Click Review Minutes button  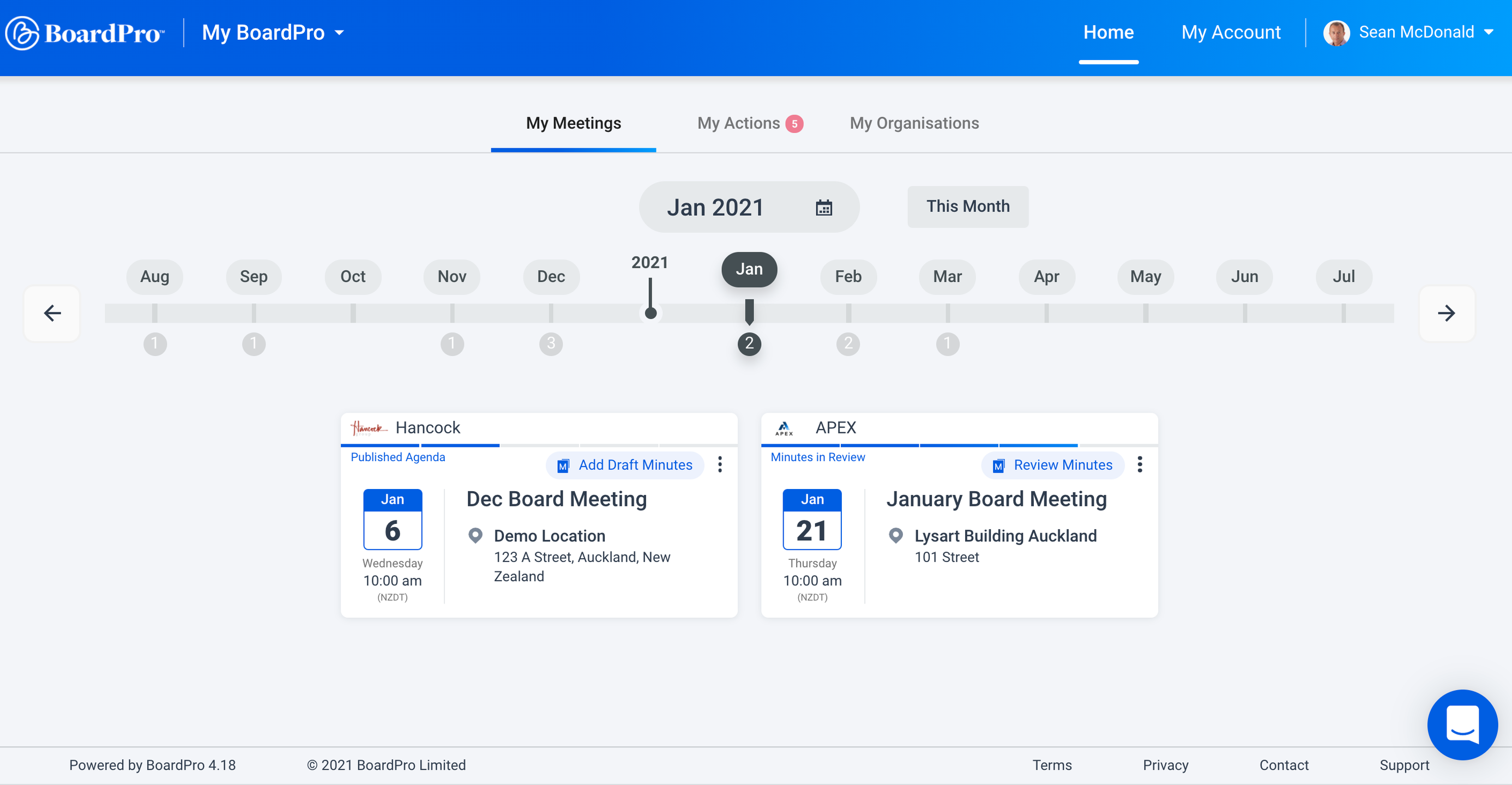1052,465
